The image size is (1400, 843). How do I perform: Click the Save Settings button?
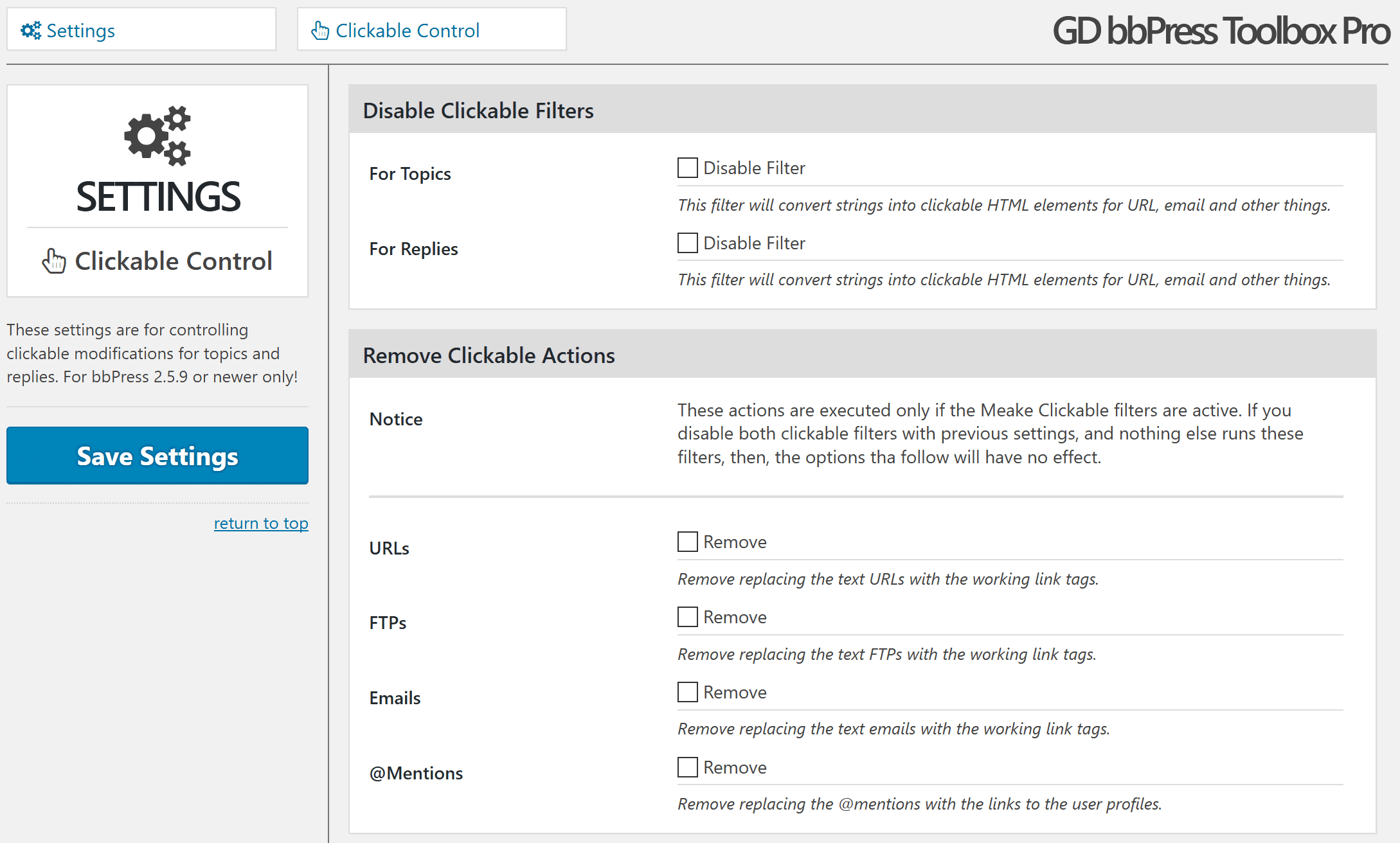click(157, 456)
